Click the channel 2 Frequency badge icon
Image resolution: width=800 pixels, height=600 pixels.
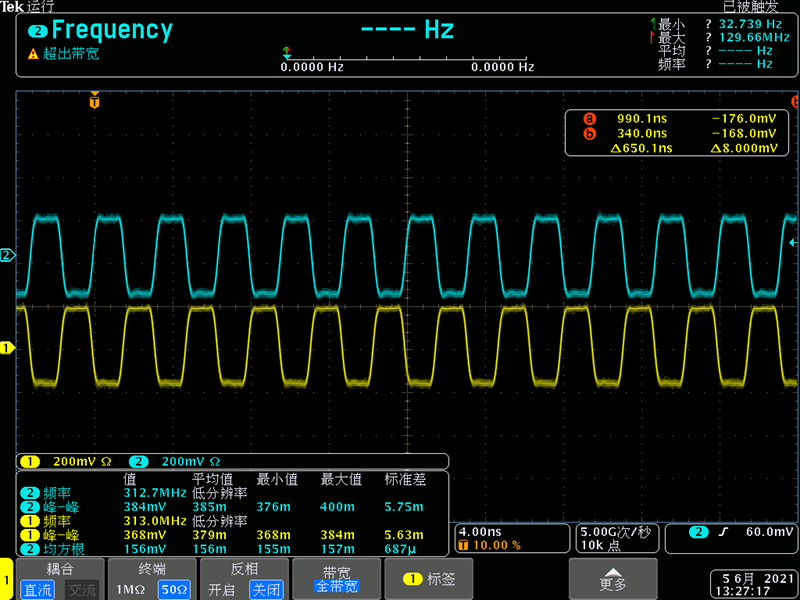[38, 31]
